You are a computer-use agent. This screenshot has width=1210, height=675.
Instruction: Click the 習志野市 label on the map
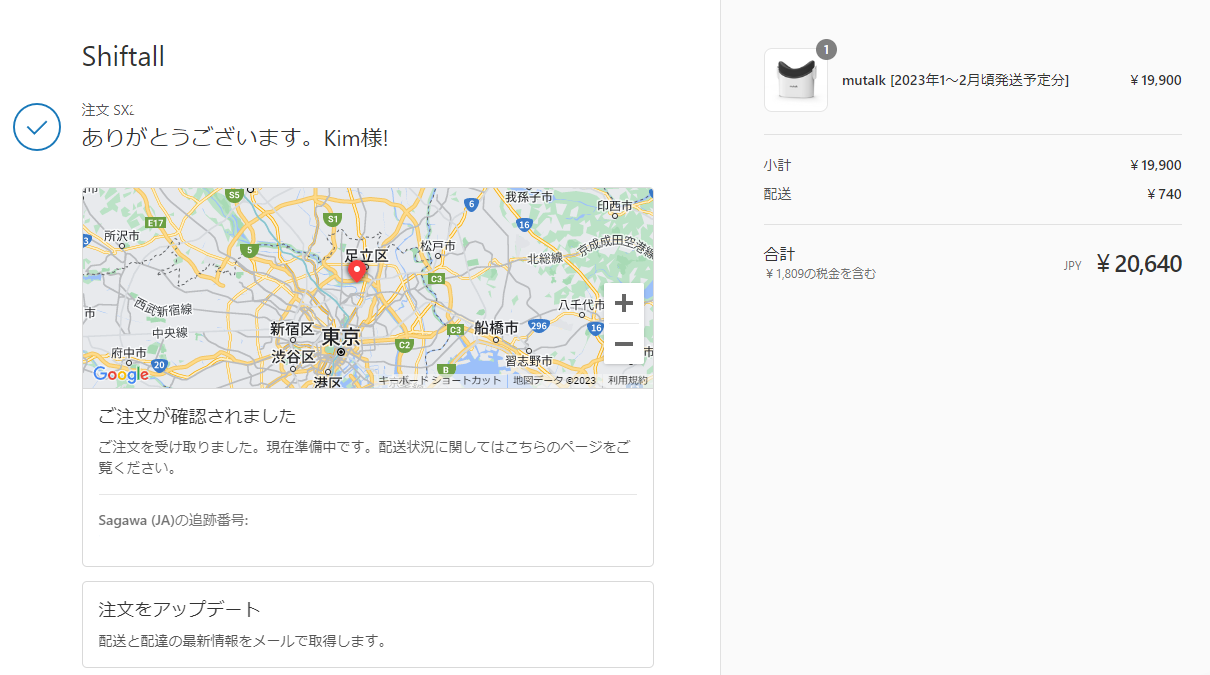(529, 360)
